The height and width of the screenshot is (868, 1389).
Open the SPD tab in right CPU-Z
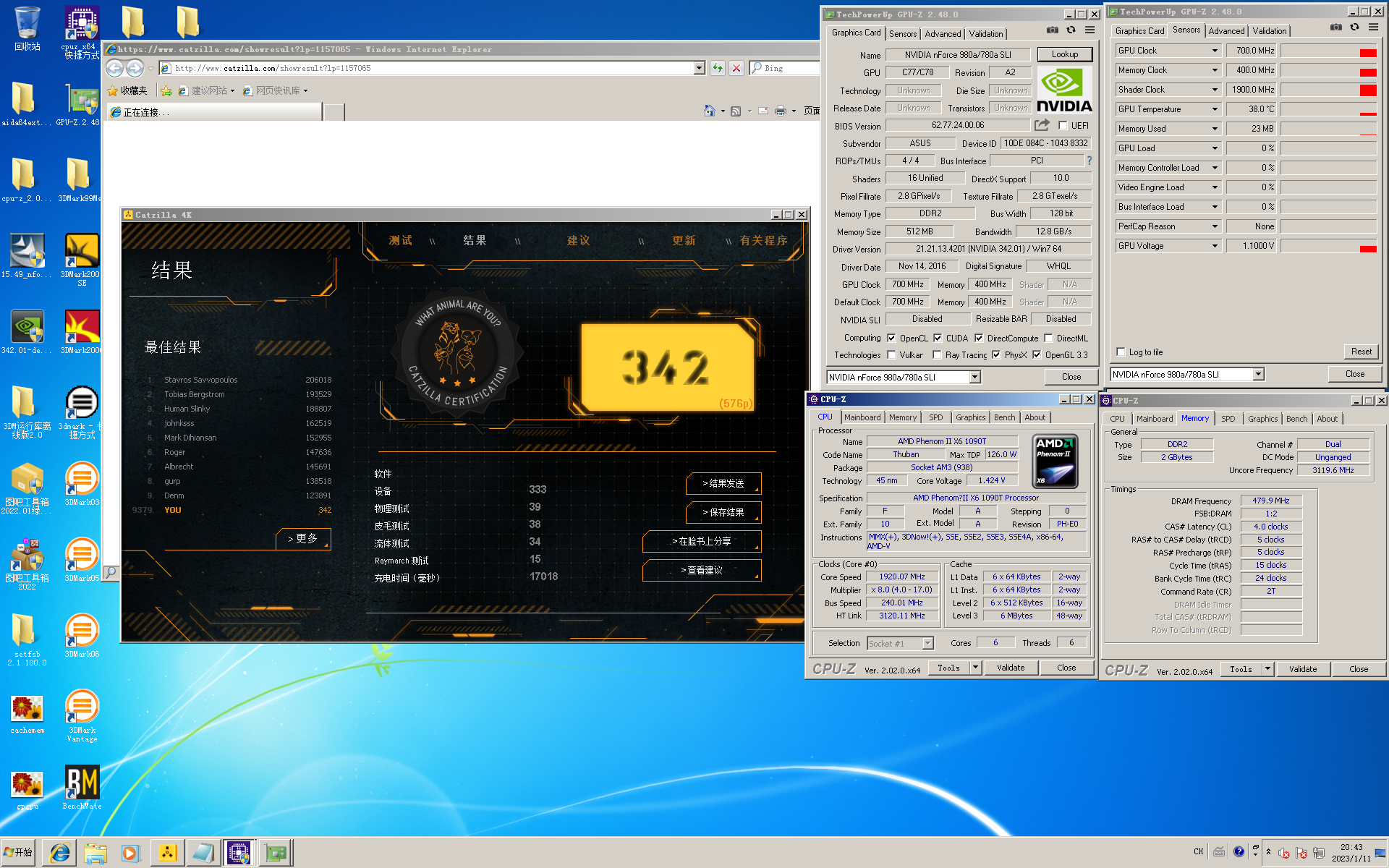point(1228,419)
